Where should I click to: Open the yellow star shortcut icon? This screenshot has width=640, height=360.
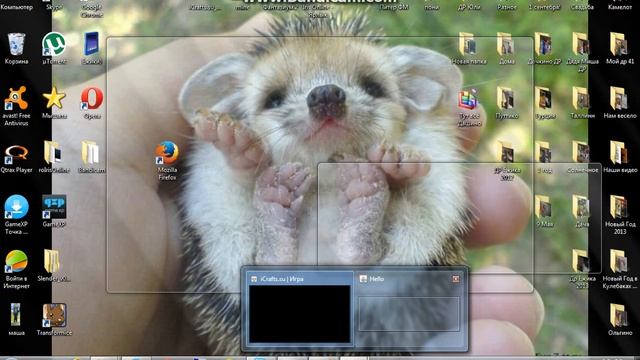(x=54, y=98)
